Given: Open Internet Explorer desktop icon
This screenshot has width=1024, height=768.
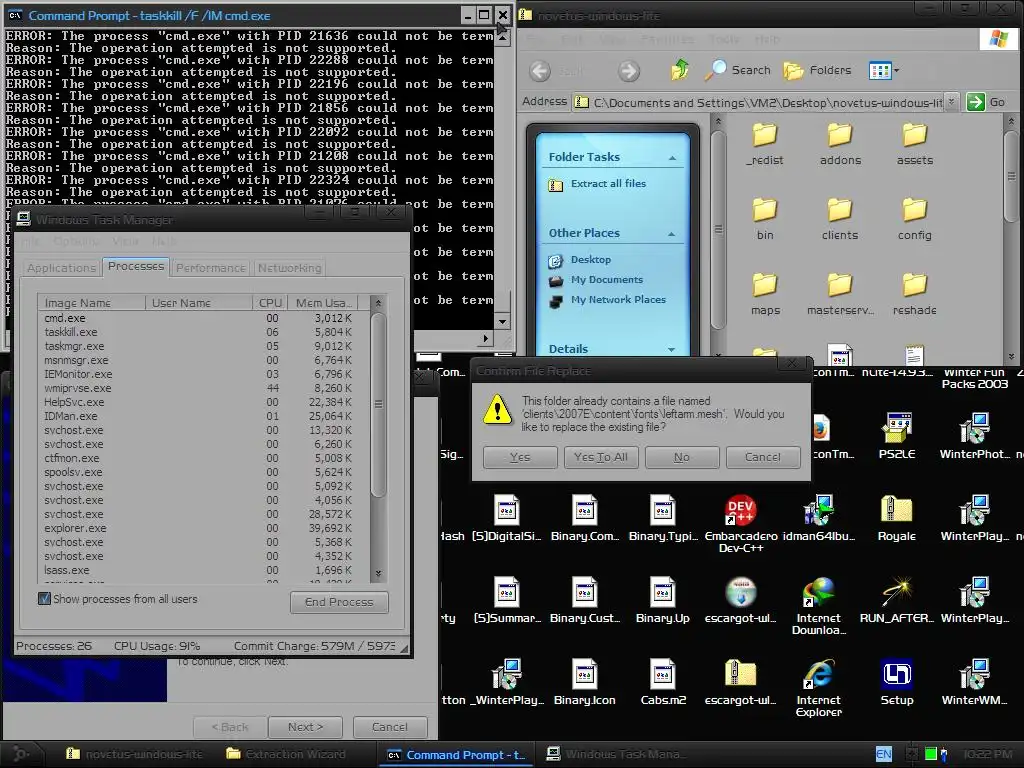Looking at the screenshot, I should pyautogui.click(x=818, y=688).
